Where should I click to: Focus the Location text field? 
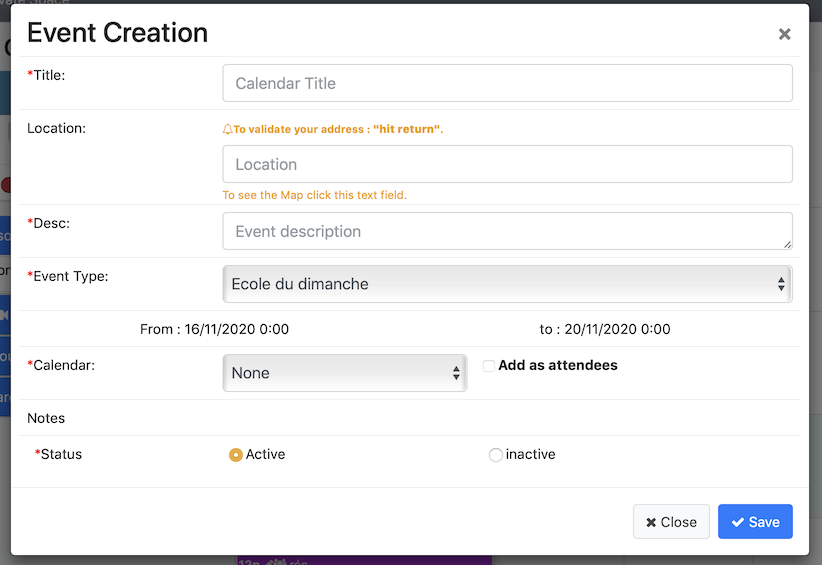(x=507, y=164)
